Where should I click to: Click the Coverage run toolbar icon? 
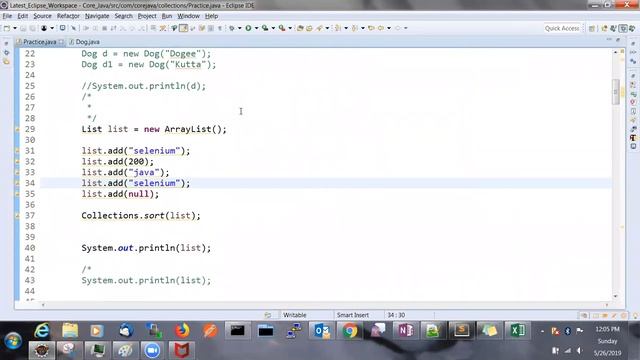point(265,28)
